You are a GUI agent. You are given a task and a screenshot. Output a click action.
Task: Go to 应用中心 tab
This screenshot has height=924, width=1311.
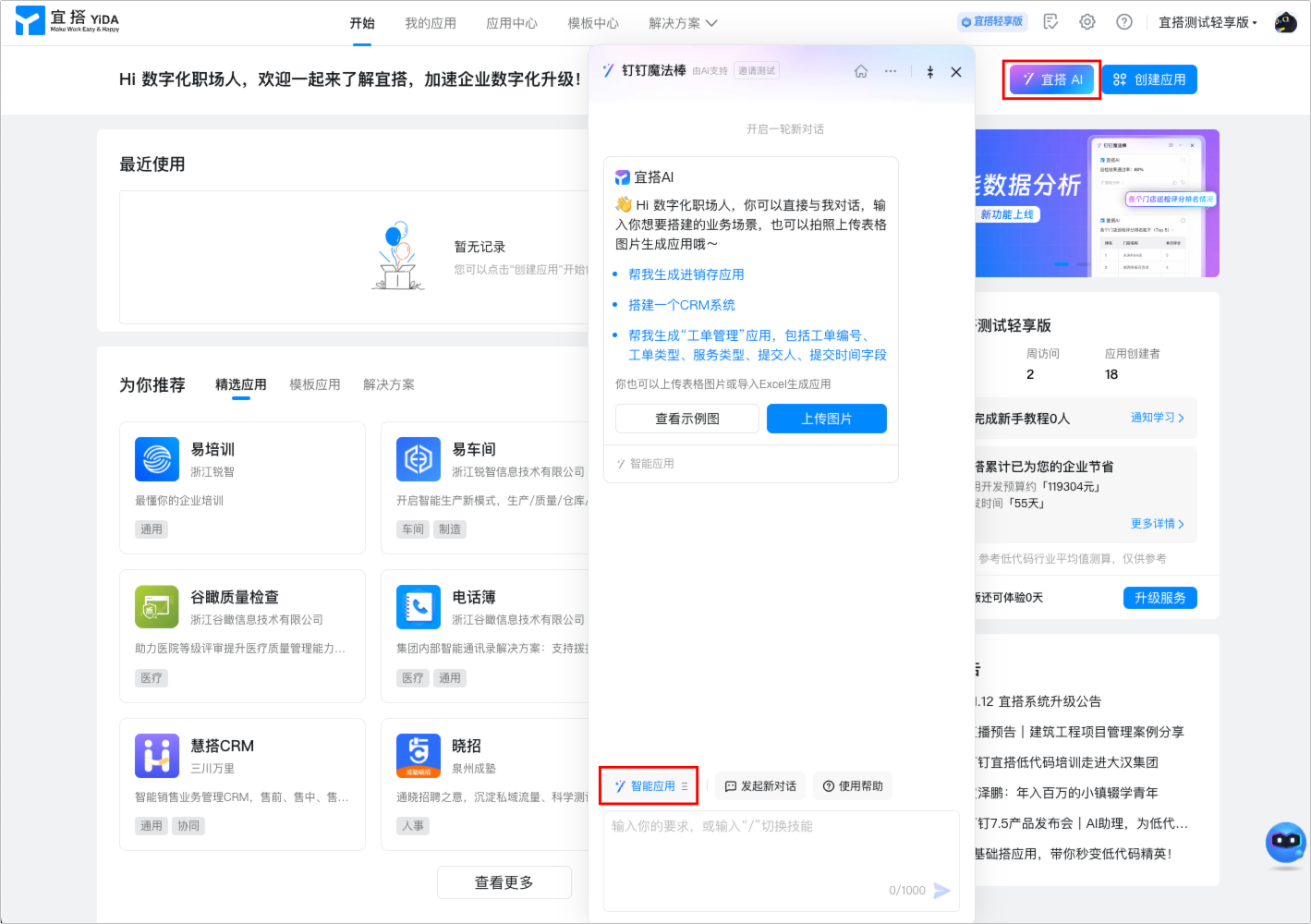click(x=512, y=23)
